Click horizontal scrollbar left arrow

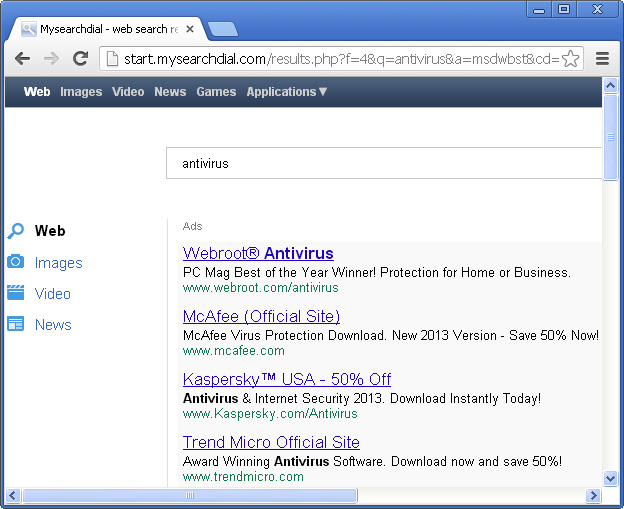(x=12, y=495)
